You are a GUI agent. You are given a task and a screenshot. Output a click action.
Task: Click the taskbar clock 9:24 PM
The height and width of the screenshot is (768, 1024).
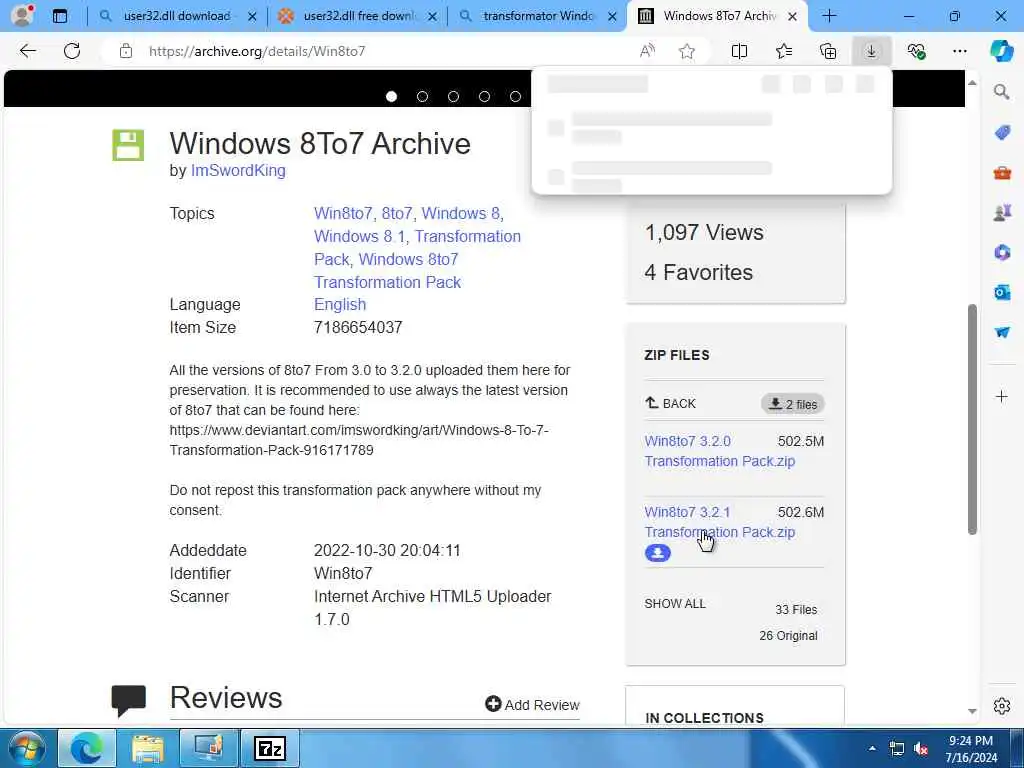971,741
